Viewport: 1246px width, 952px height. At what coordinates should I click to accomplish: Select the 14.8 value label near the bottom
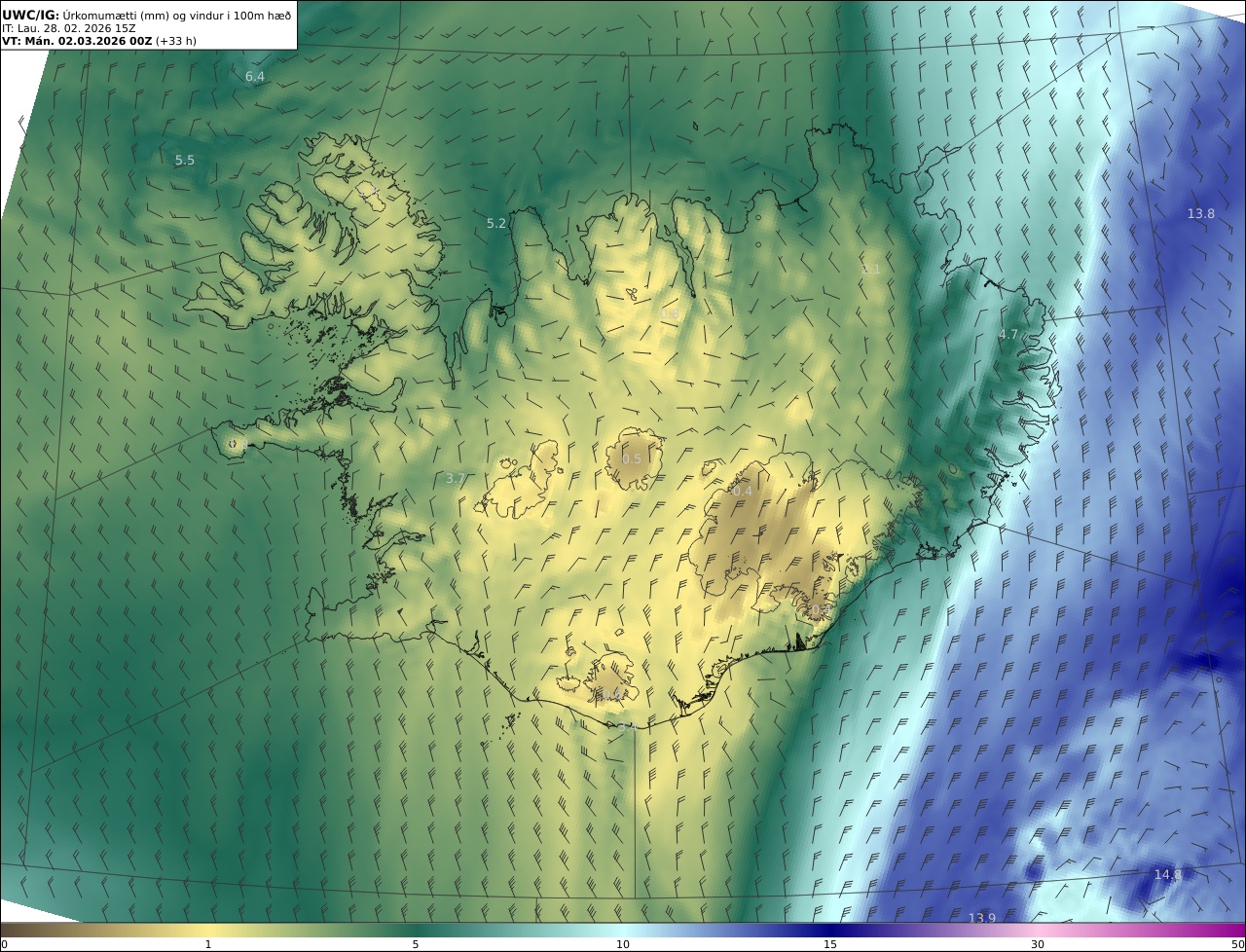pyautogui.click(x=1167, y=875)
